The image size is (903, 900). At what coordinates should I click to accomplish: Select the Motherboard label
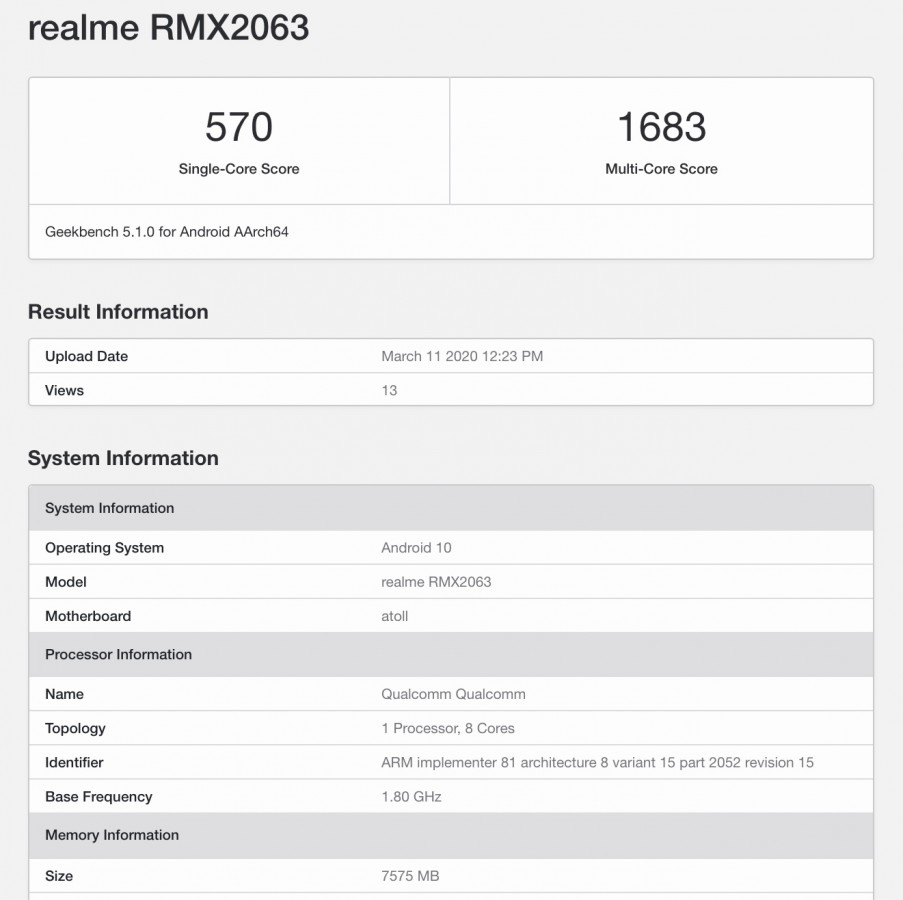click(x=88, y=616)
